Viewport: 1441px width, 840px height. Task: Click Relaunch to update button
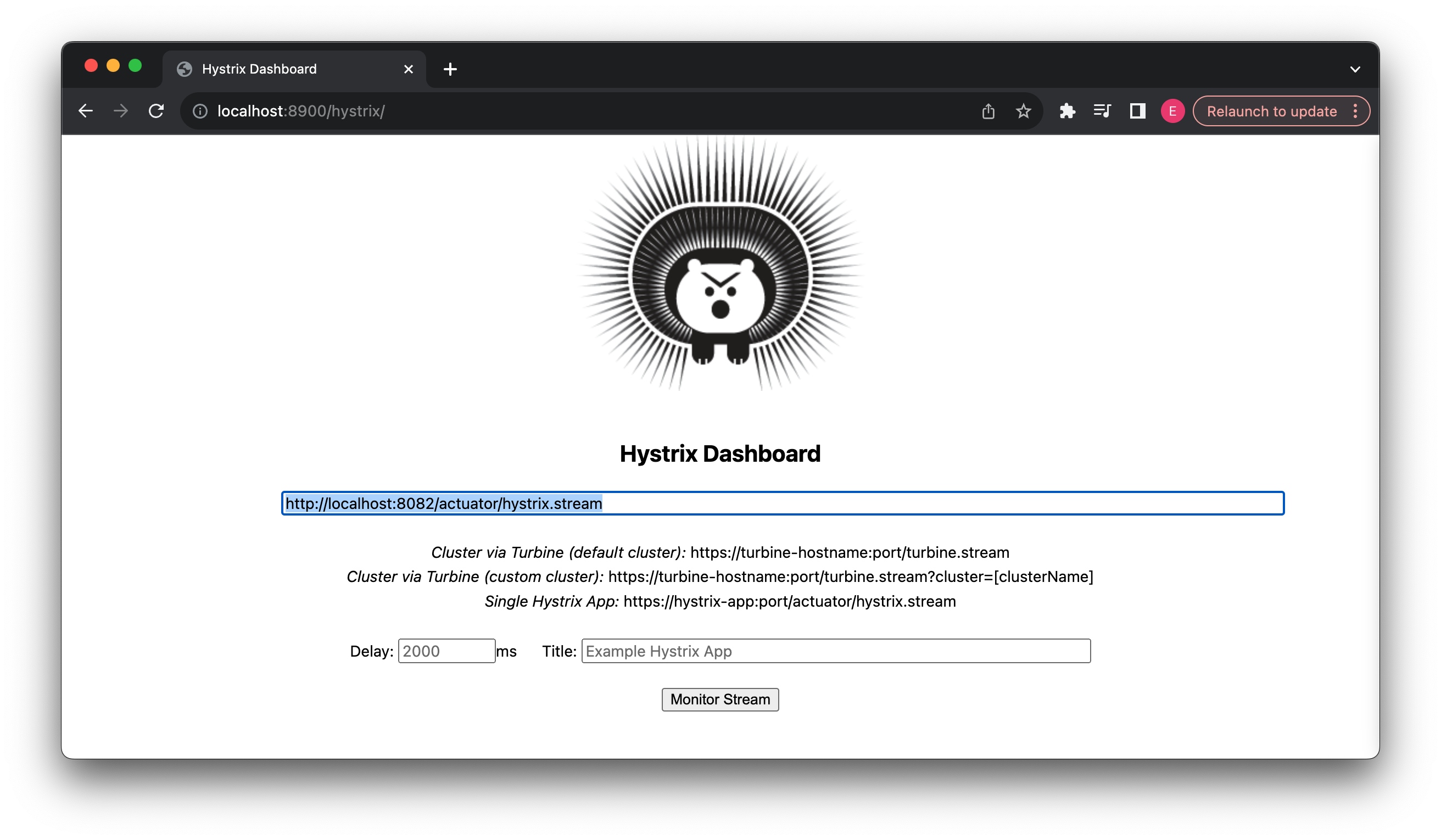point(1272,111)
